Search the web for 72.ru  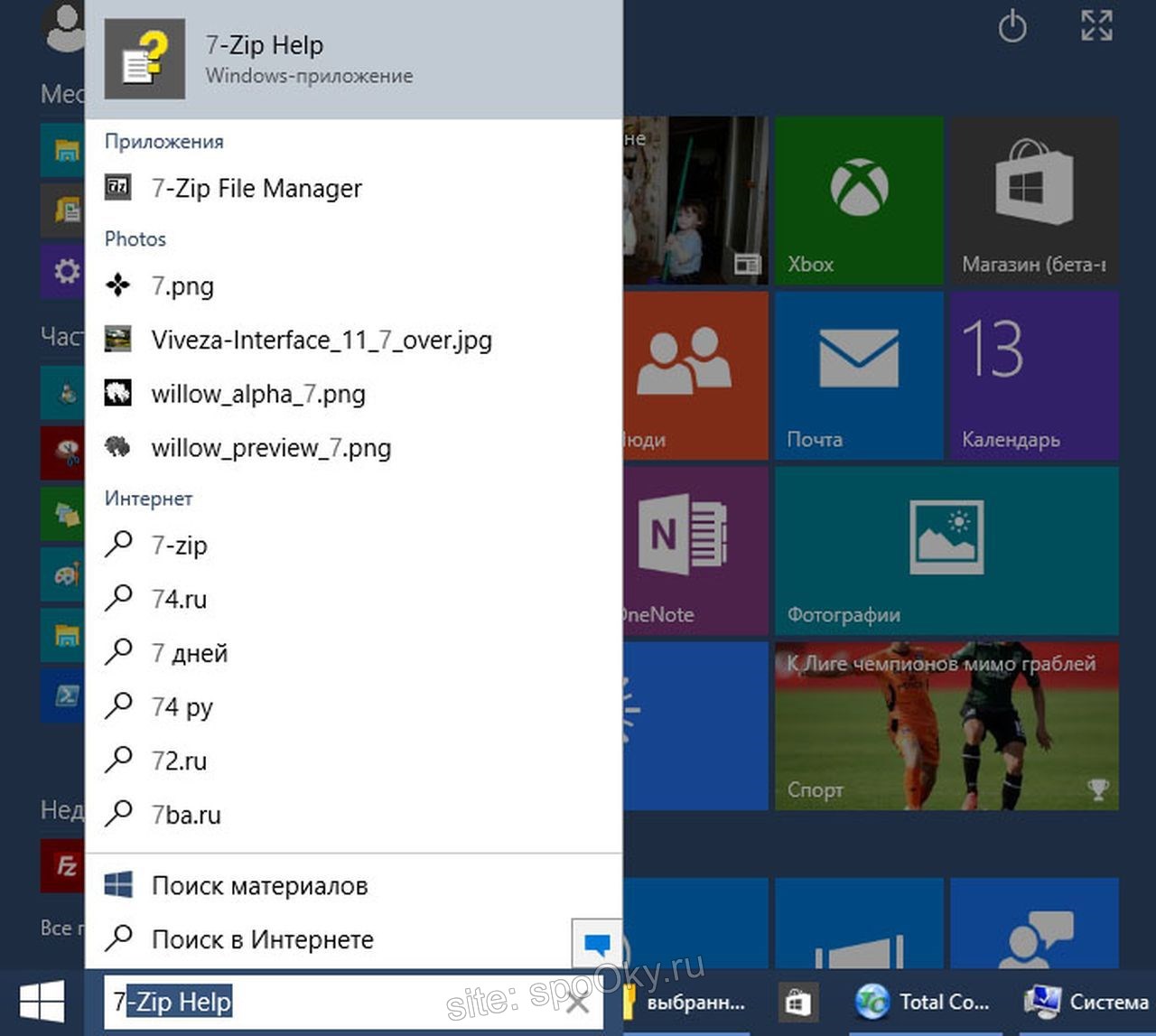pos(354,761)
